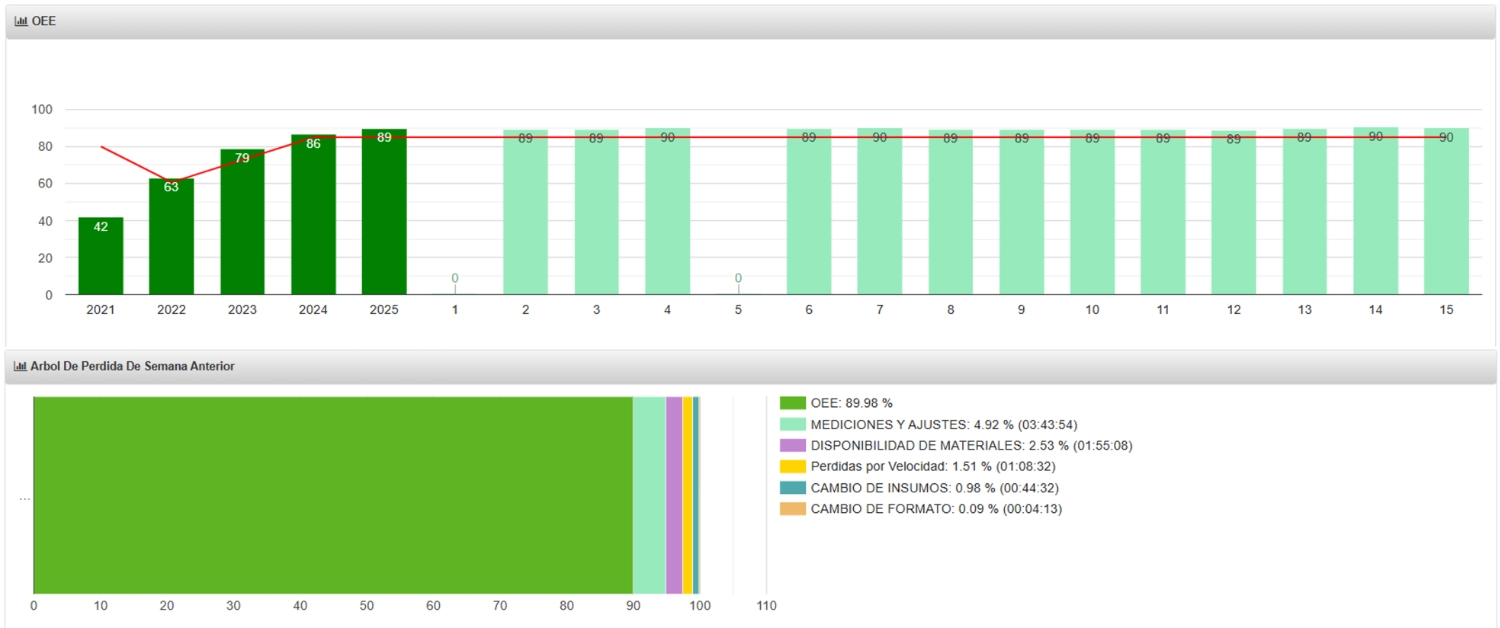
Task: Click the week 10 bar in OEE chart
Action: click(1092, 212)
